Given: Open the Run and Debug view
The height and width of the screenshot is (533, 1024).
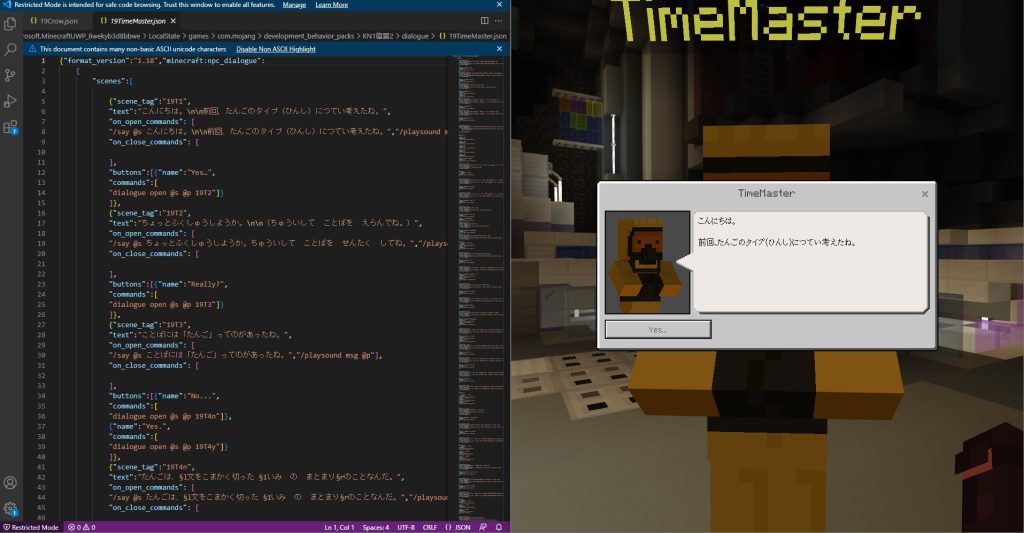Looking at the screenshot, I should (x=10, y=101).
